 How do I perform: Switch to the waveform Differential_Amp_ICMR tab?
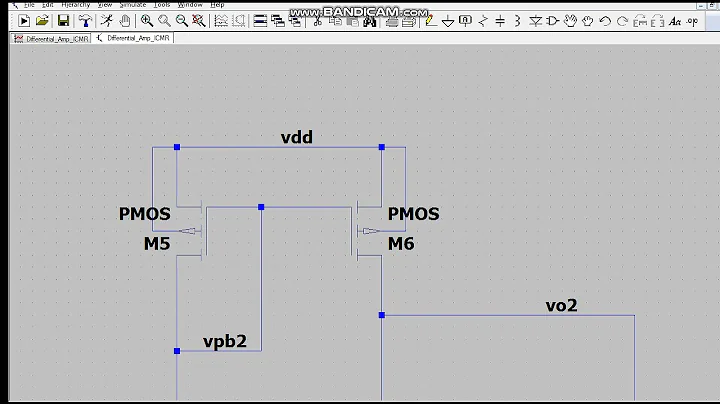[x=51, y=39]
